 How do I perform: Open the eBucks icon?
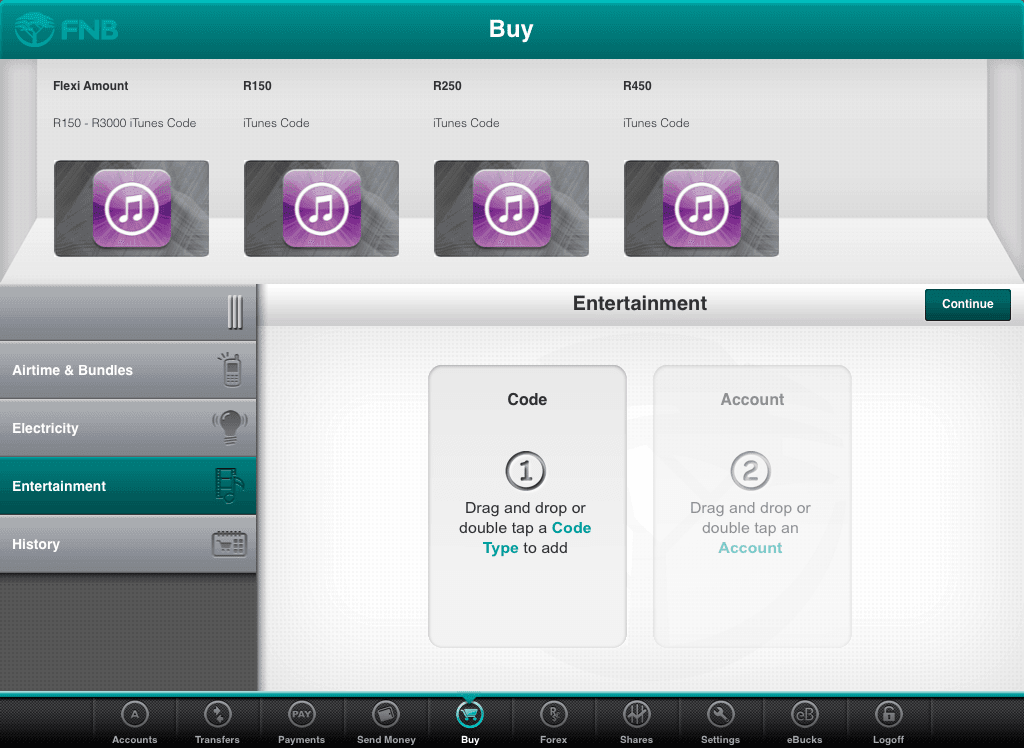(804, 716)
